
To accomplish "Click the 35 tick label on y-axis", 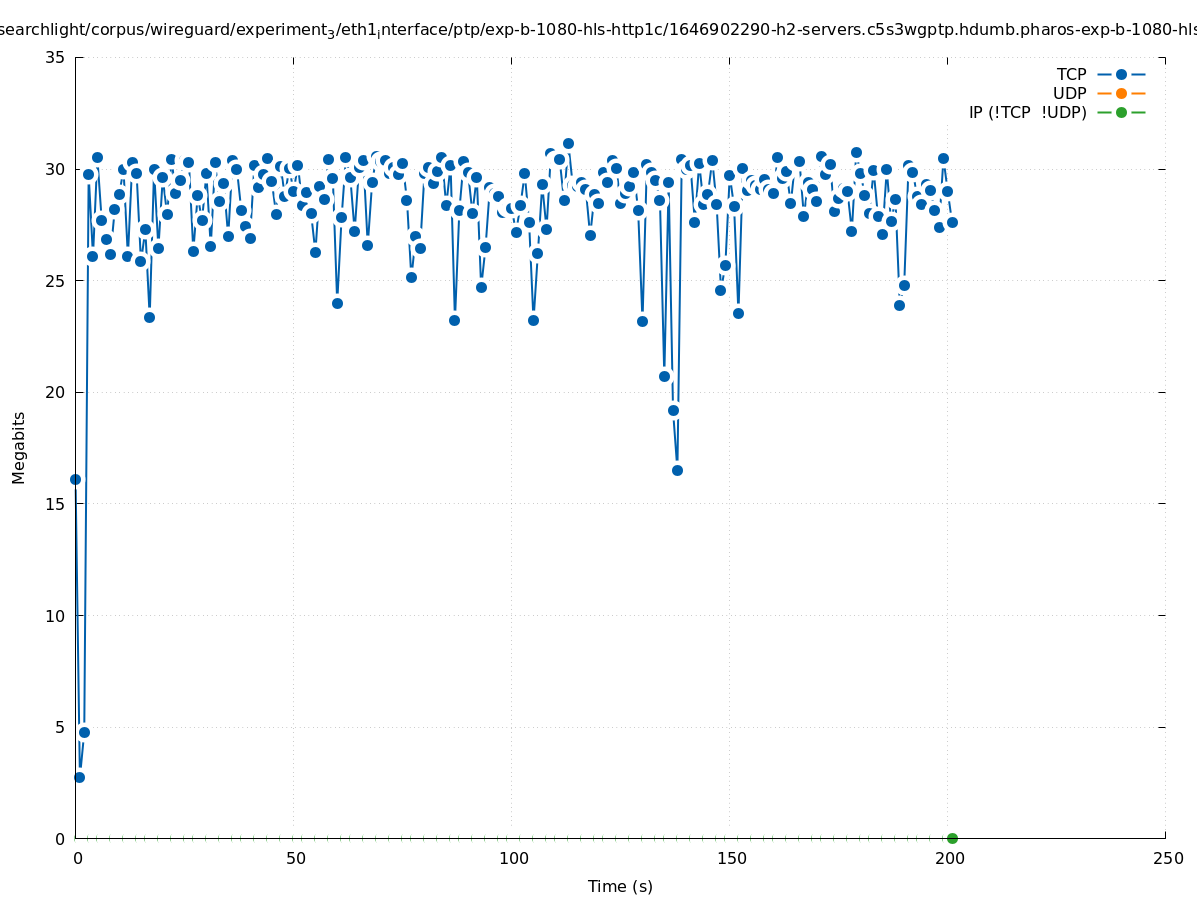I will click(x=55, y=57).
